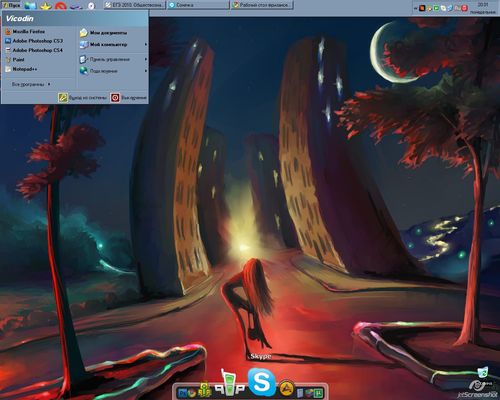Open Skype from the dock

coord(262,382)
